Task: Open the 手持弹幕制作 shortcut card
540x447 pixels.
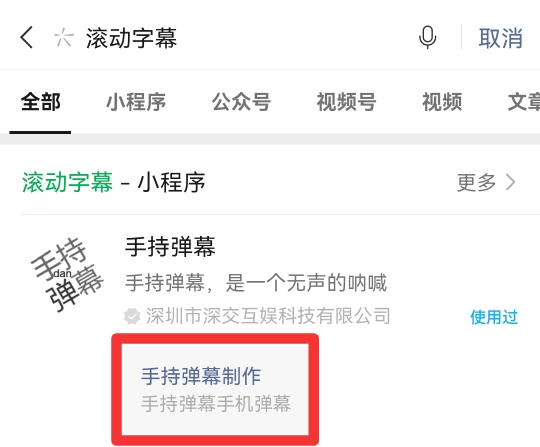Action: [215, 389]
